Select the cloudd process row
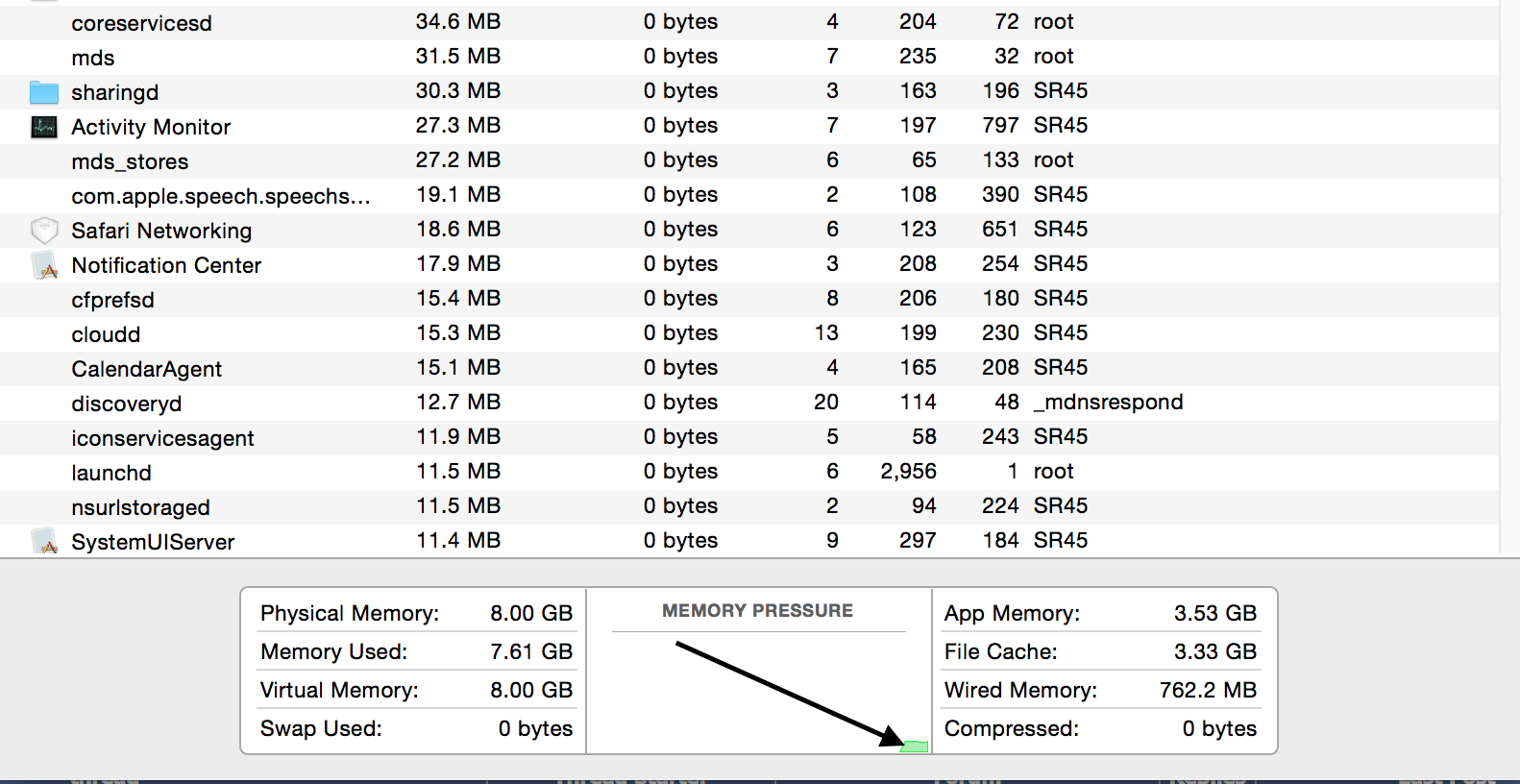Viewport: 1520px width, 784px height. pyautogui.click(x=749, y=334)
